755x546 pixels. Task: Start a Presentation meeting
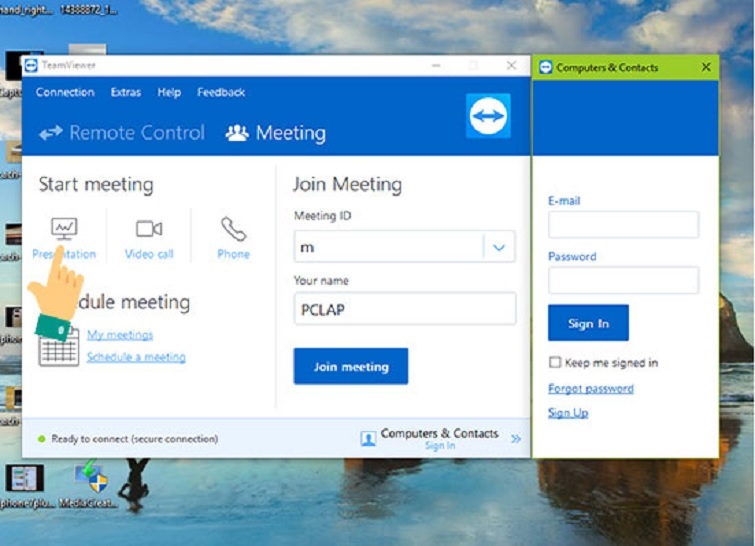tap(64, 239)
